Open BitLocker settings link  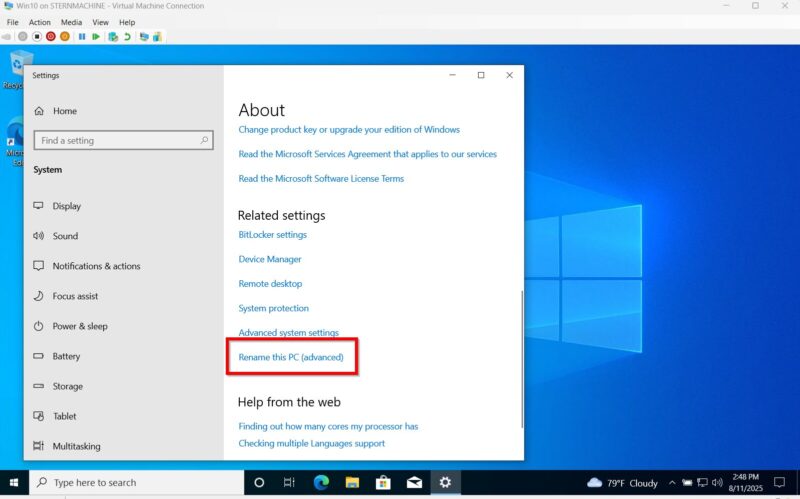click(272, 235)
